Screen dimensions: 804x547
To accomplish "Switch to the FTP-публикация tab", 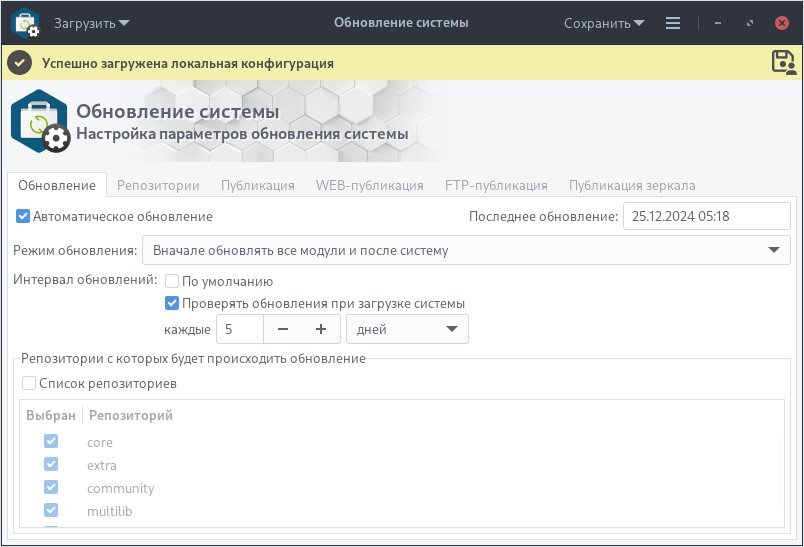I will 496,185.
